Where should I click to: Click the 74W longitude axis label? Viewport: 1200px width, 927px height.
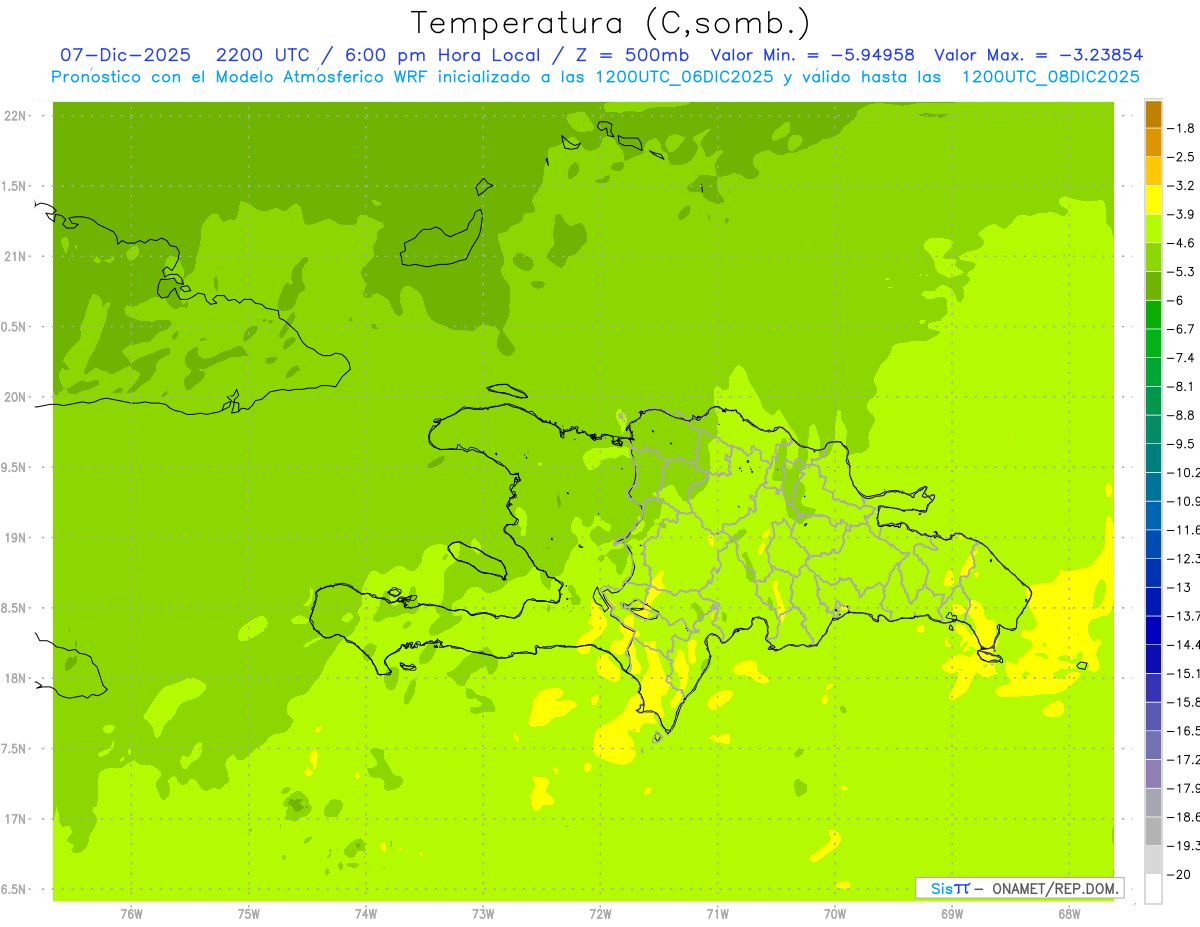point(365,914)
